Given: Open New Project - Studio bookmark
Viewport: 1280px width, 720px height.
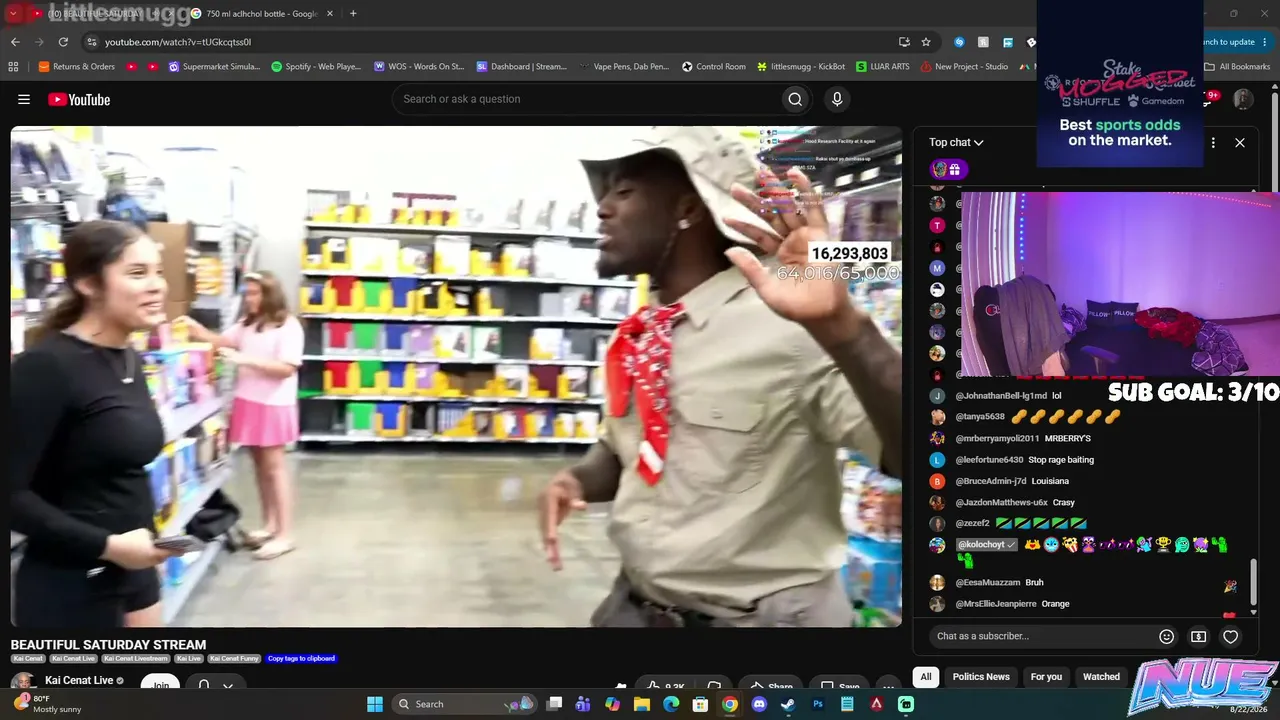Looking at the screenshot, I should pos(964,67).
